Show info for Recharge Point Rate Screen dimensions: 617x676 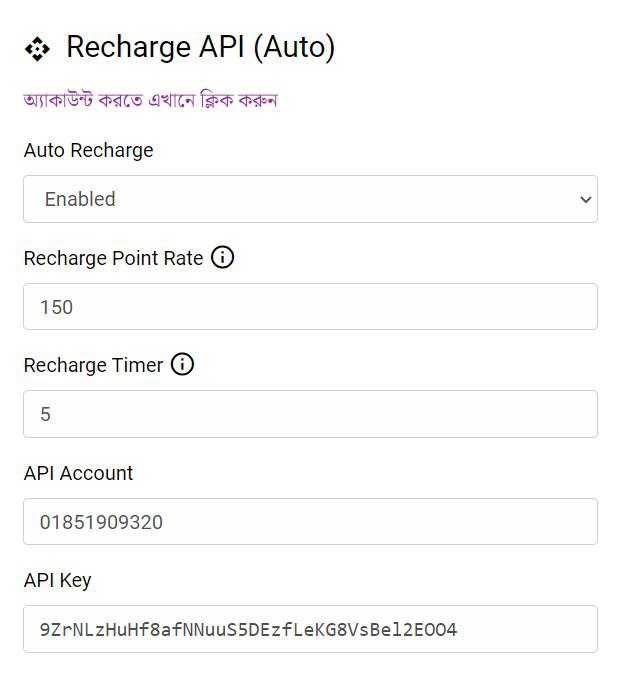(223, 258)
